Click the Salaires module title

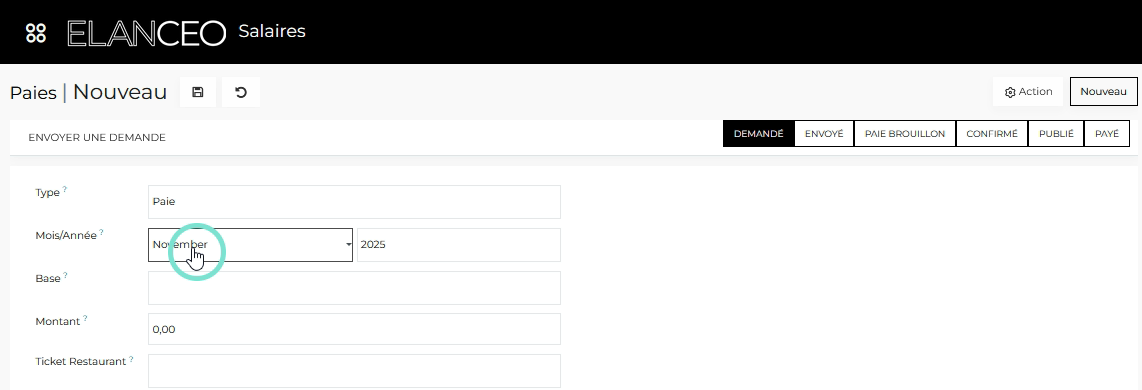coord(272,31)
